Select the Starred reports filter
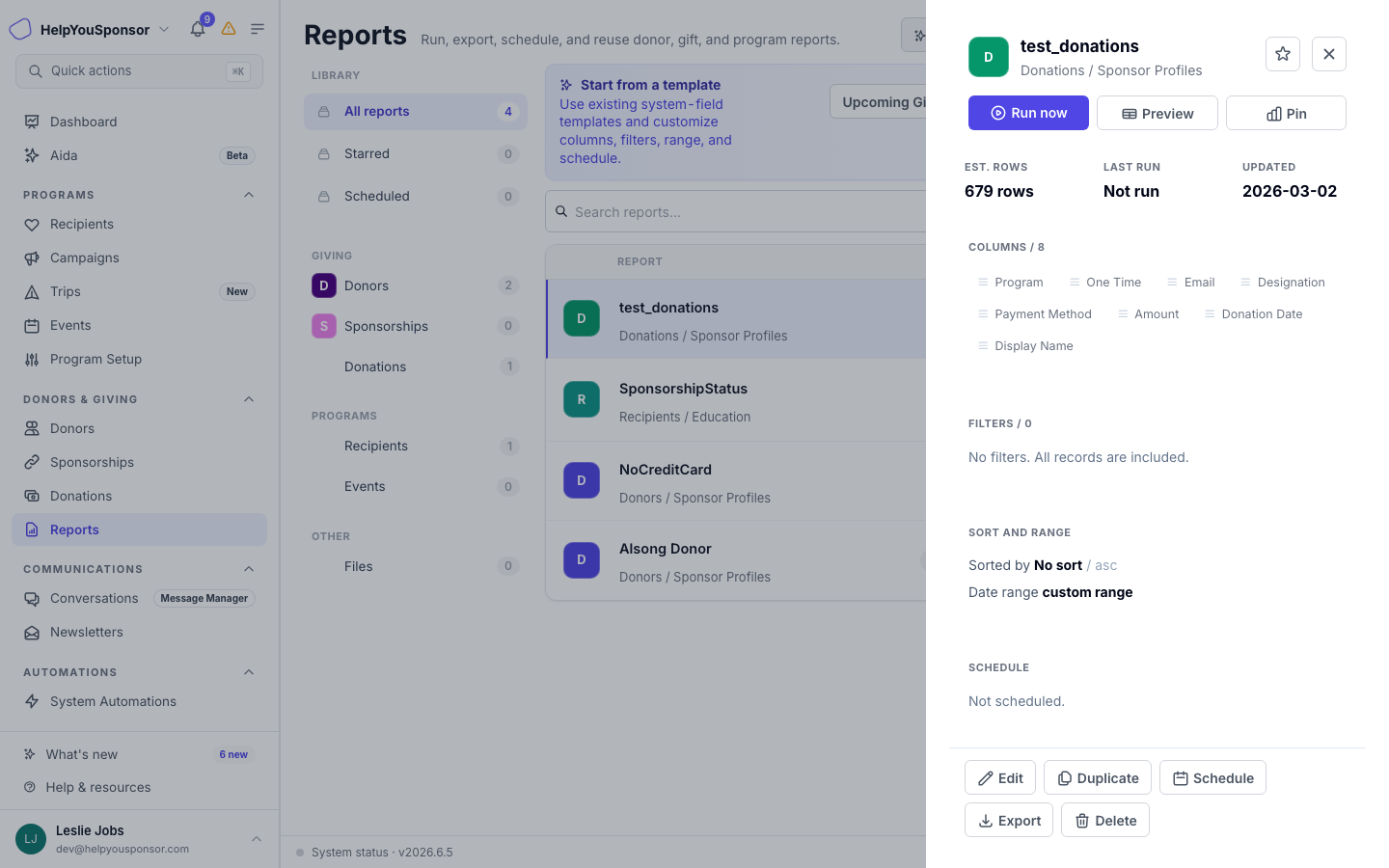The width and height of the screenshot is (1389, 868). (x=416, y=154)
